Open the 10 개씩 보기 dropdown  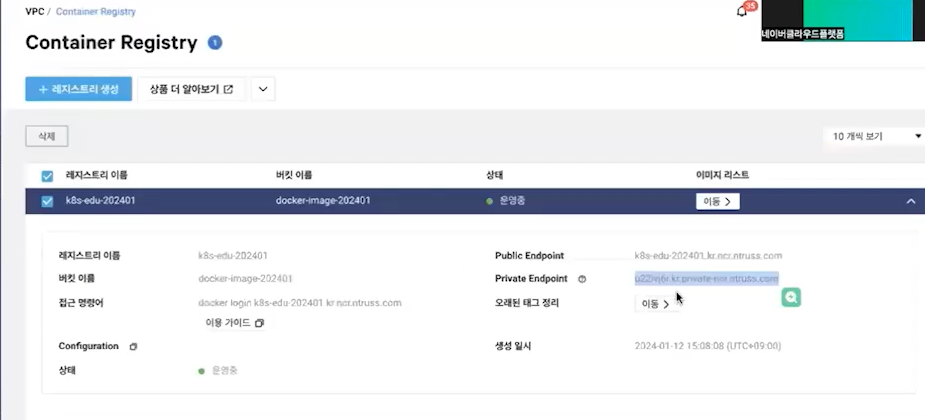tap(876, 136)
